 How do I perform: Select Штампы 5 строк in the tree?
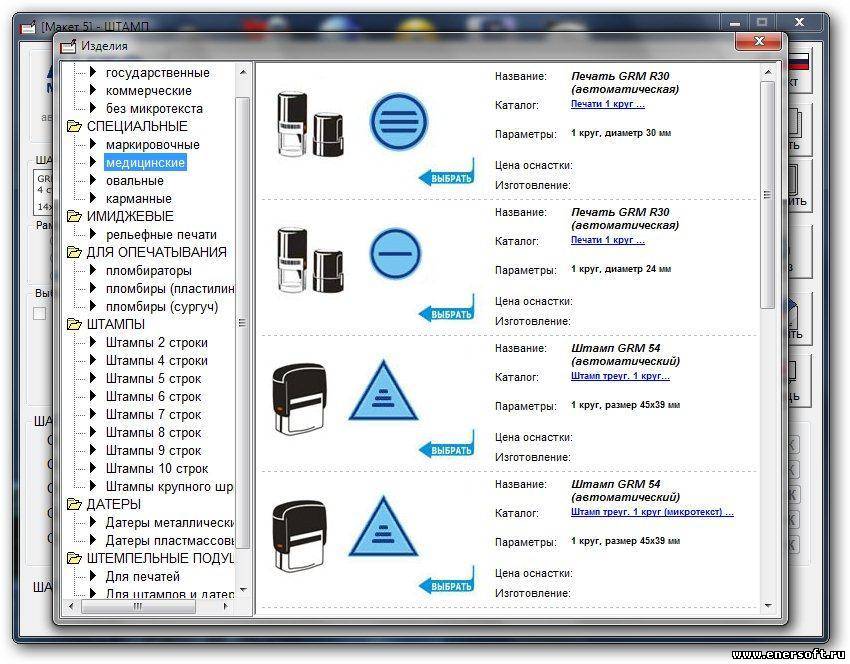[153, 379]
